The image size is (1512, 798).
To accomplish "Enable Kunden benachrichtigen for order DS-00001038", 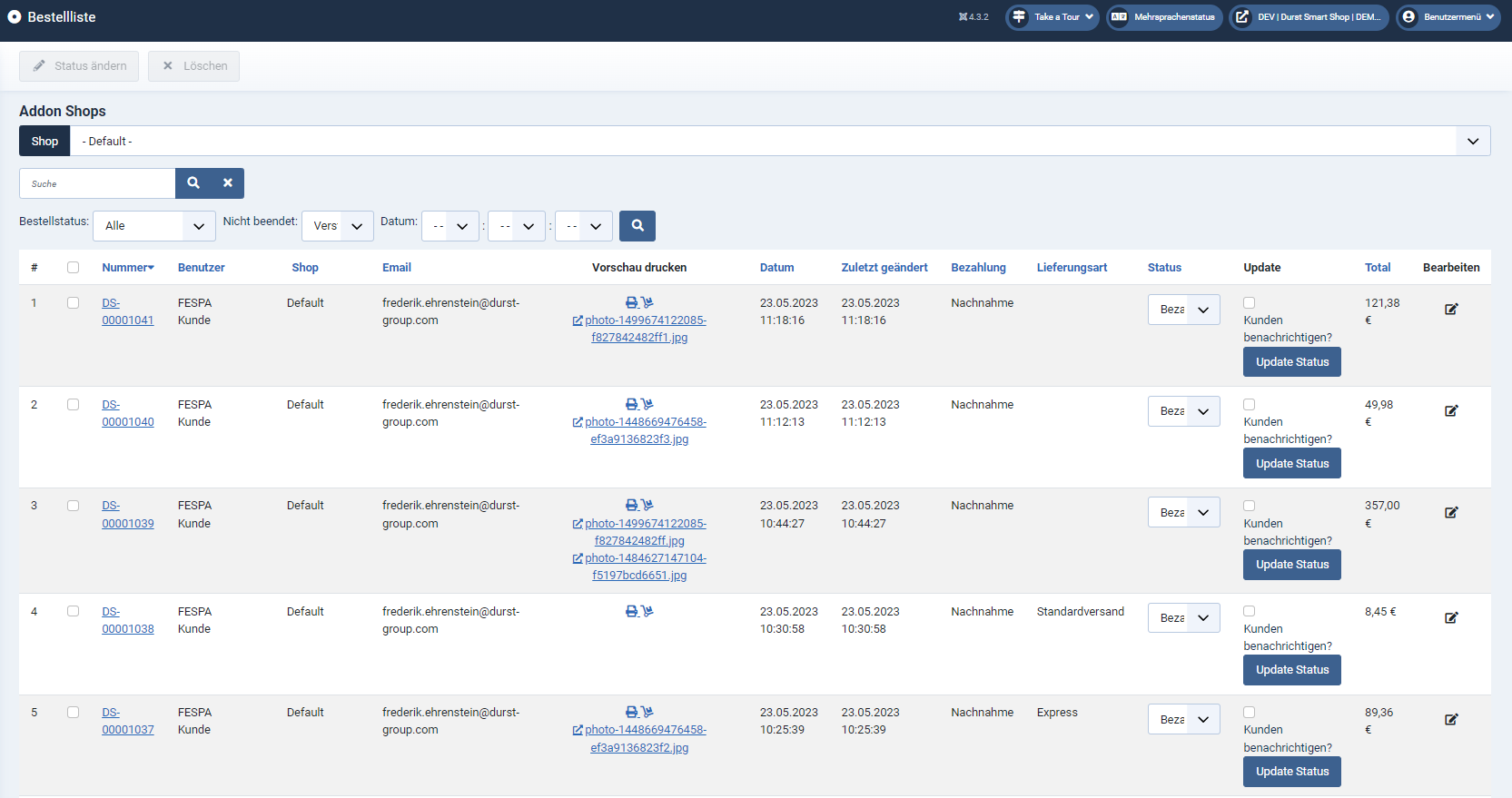I will coord(1250,612).
